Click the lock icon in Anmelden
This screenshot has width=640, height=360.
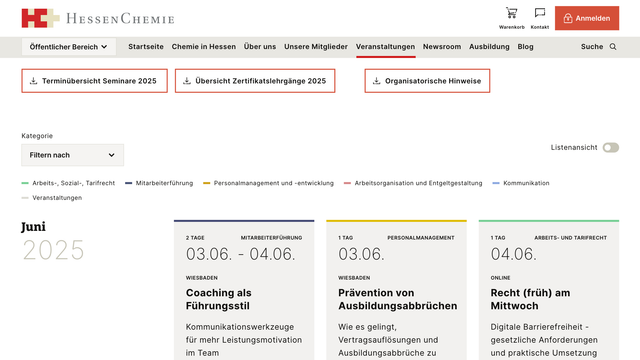568,18
